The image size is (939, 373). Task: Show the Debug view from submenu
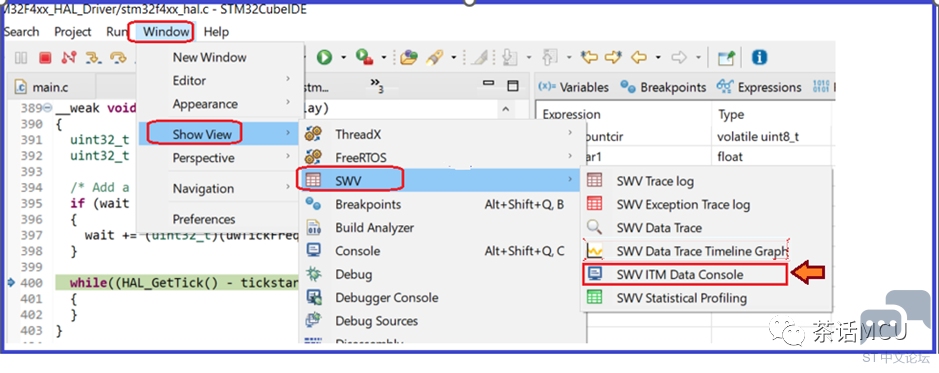439,274
